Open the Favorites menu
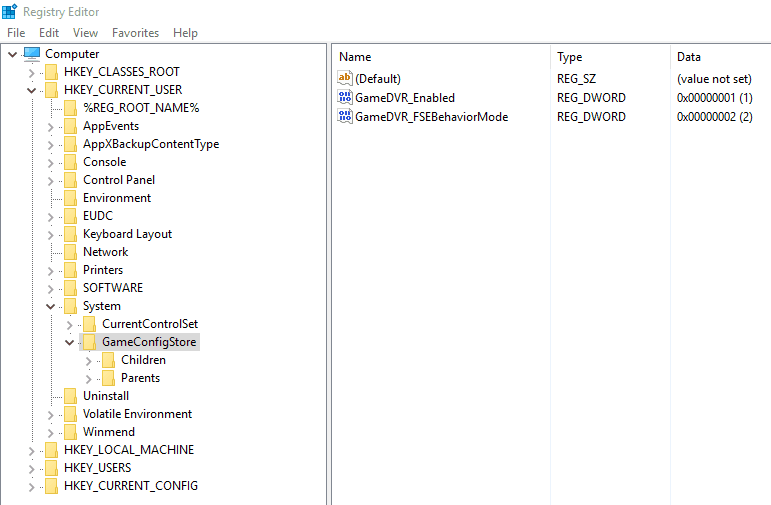The height and width of the screenshot is (505, 771). (x=135, y=33)
